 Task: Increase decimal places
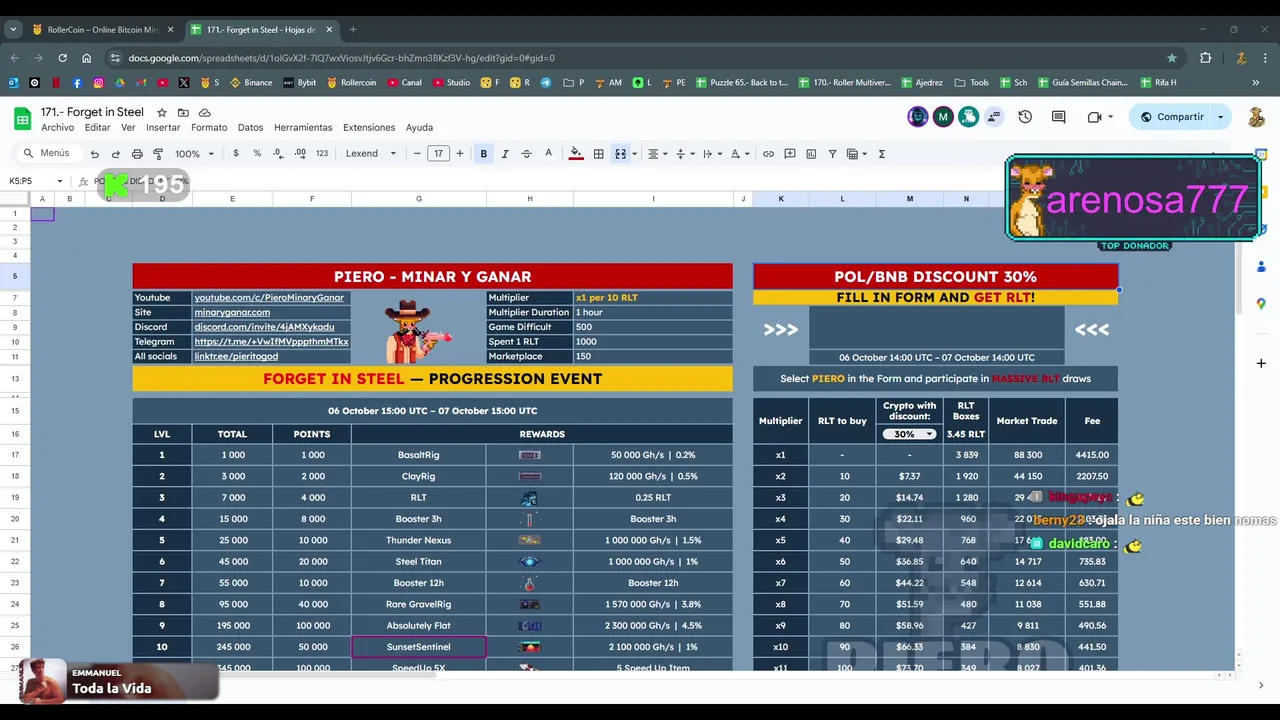click(300, 154)
